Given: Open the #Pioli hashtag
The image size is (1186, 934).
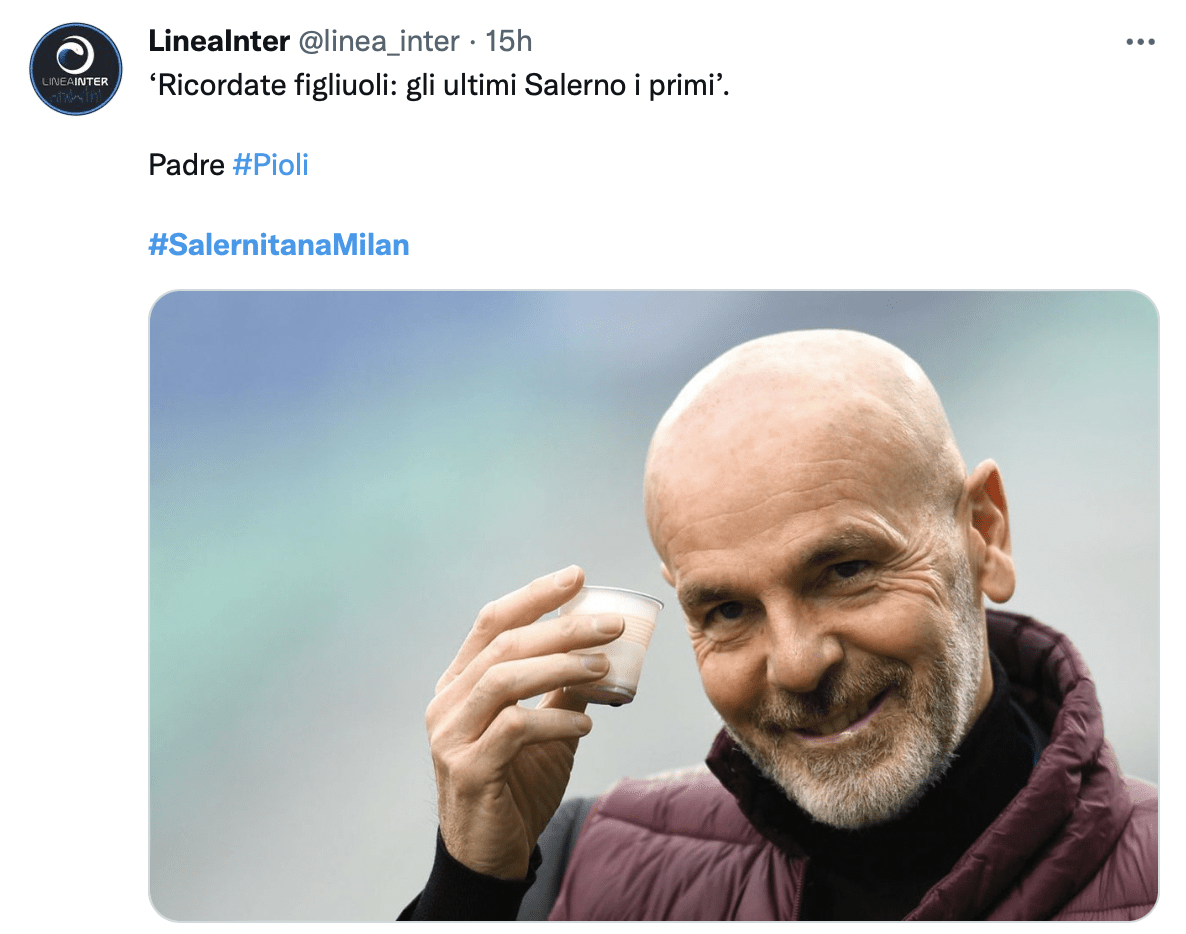Looking at the screenshot, I should 270,165.
